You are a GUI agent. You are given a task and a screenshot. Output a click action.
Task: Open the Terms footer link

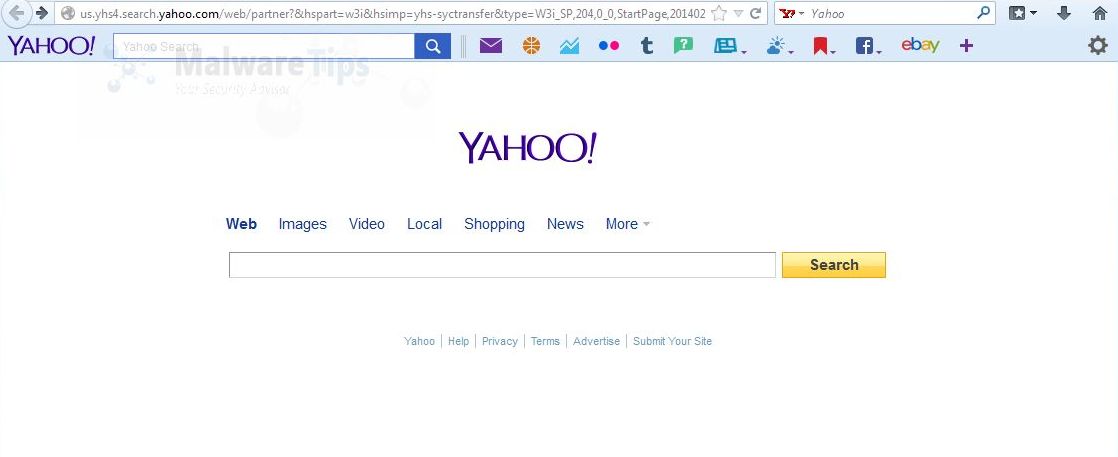coord(545,341)
